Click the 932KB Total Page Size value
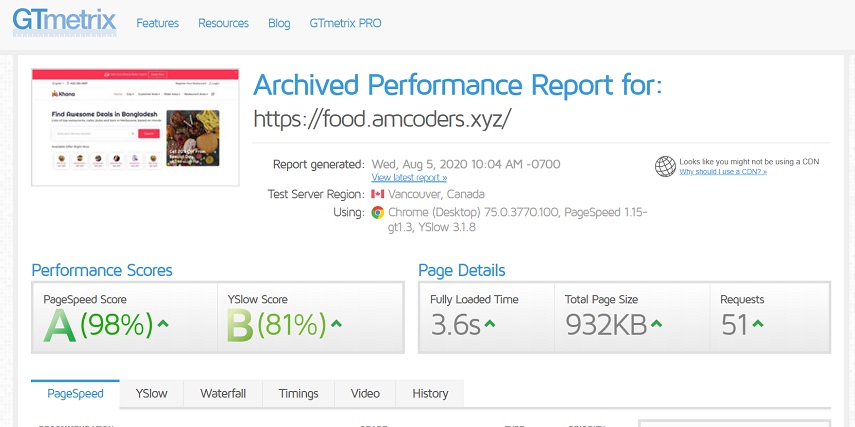Screen dimensions: 855x427 (606, 326)
